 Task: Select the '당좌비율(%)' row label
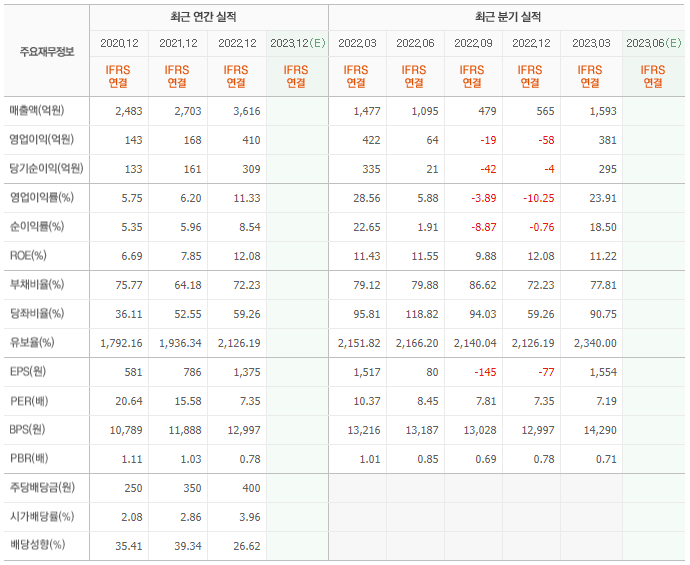point(37,314)
